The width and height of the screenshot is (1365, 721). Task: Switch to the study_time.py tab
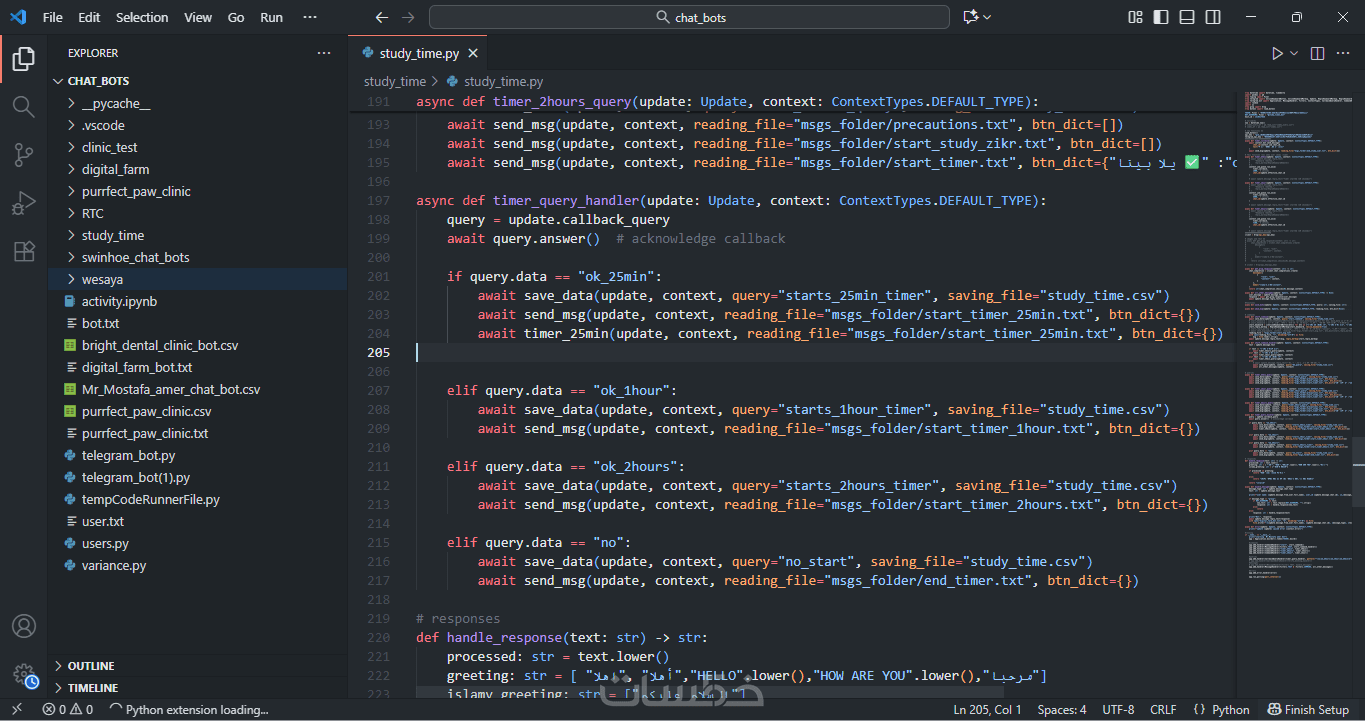(x=418, y=54)
